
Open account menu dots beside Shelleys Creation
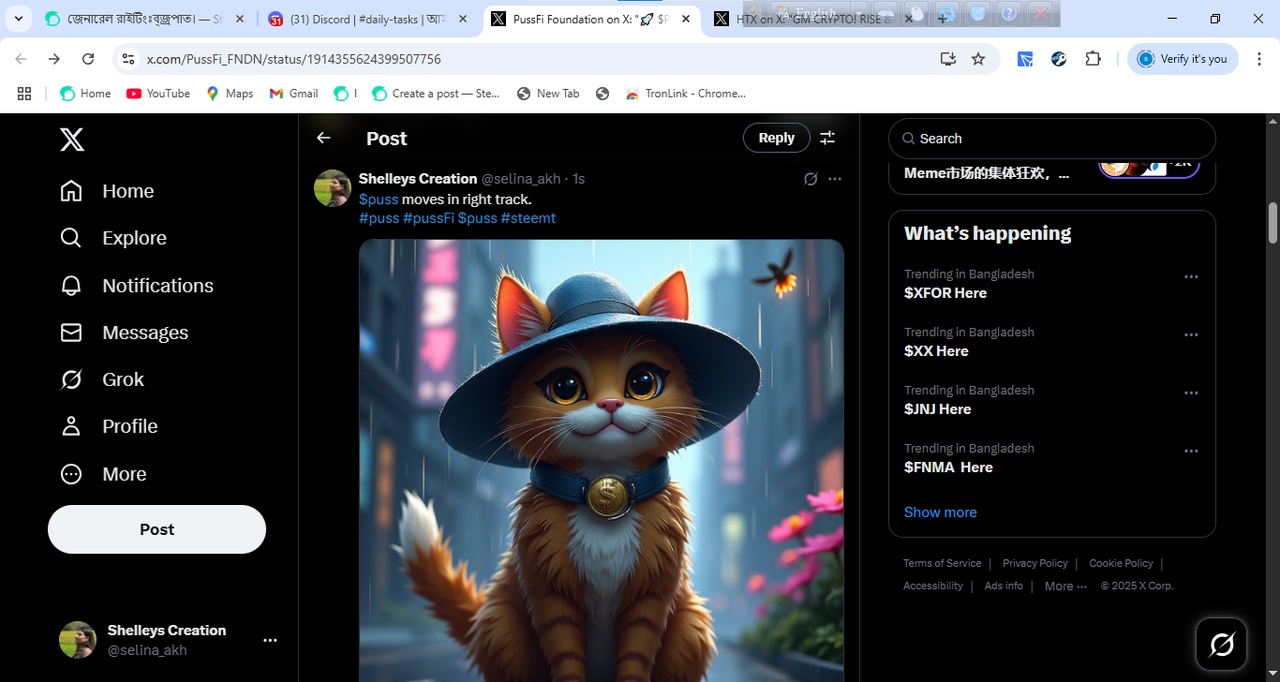pyautogui.click(x=270, y=640)
